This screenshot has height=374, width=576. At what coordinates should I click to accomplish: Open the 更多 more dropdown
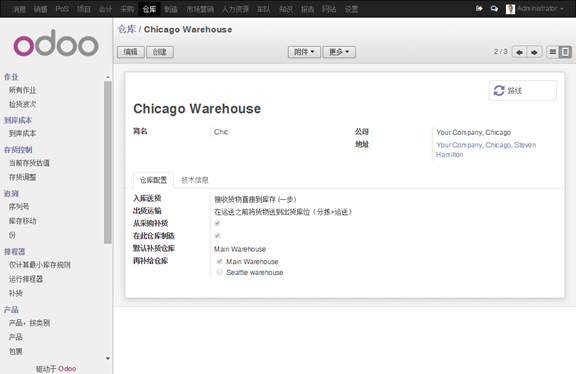coord(339,52)
